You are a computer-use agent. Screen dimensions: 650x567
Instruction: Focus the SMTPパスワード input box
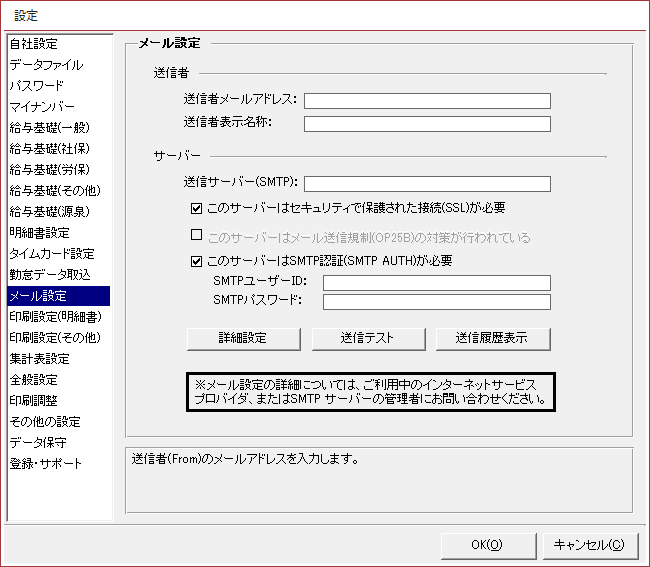tap(436, 302)
